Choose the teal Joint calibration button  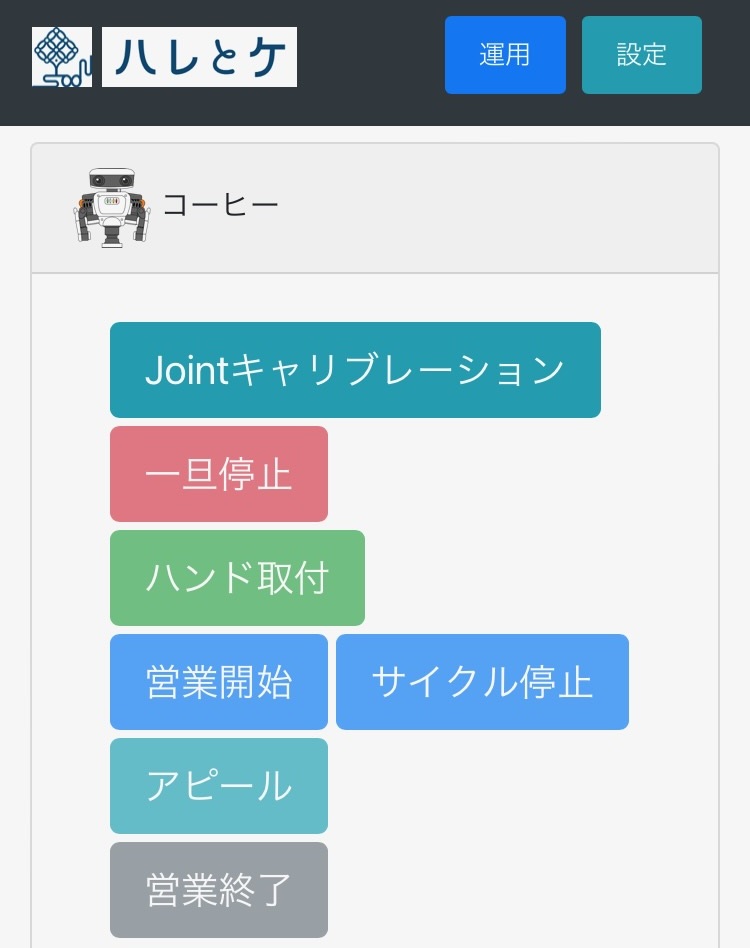coord(355,370)
